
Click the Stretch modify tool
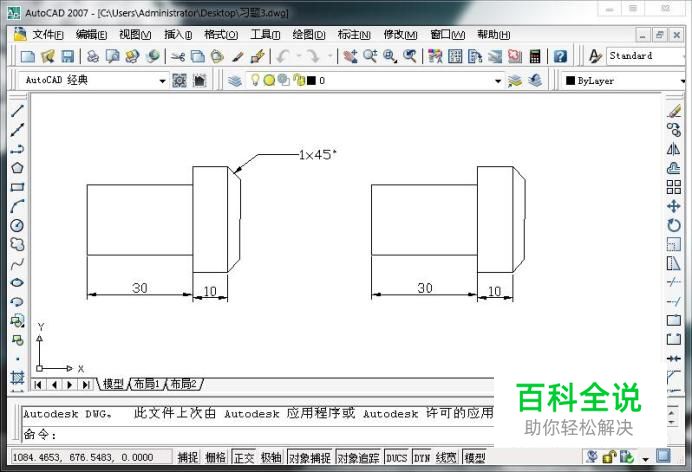[673, 264]
